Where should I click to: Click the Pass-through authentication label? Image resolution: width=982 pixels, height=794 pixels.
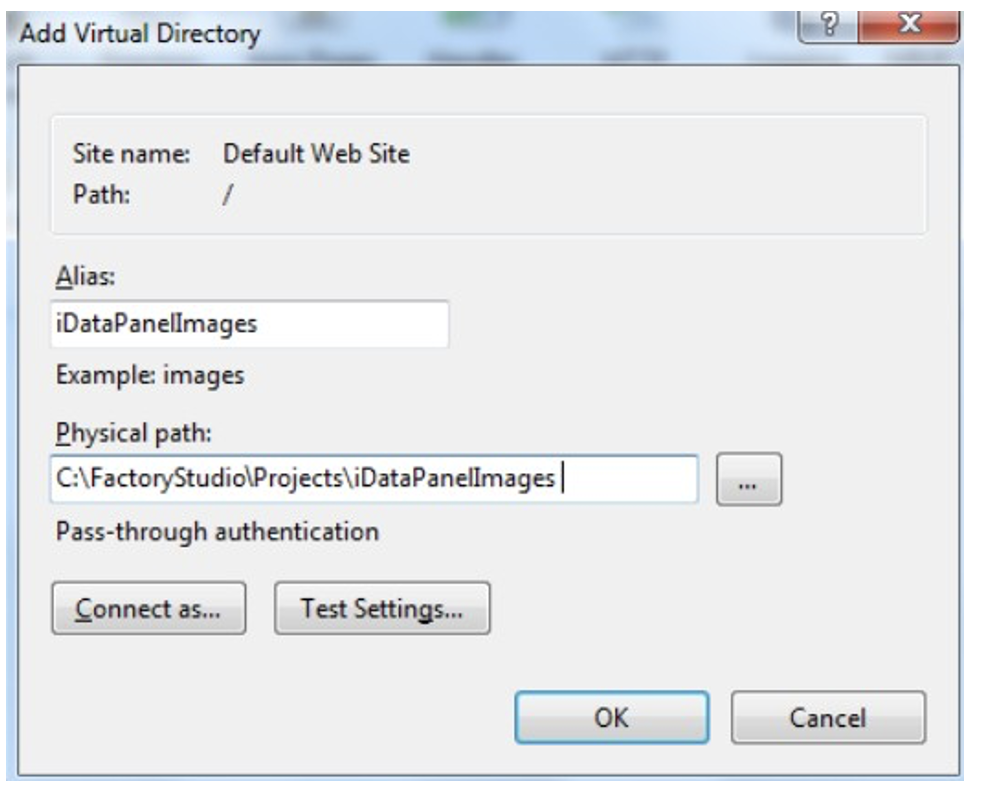point(217,532)
